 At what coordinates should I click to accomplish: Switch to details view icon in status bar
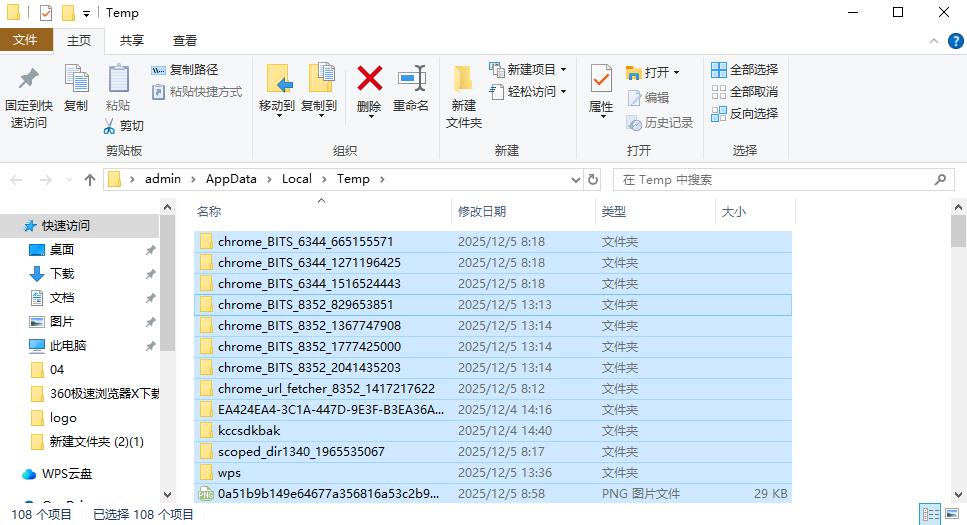point(930,514)
